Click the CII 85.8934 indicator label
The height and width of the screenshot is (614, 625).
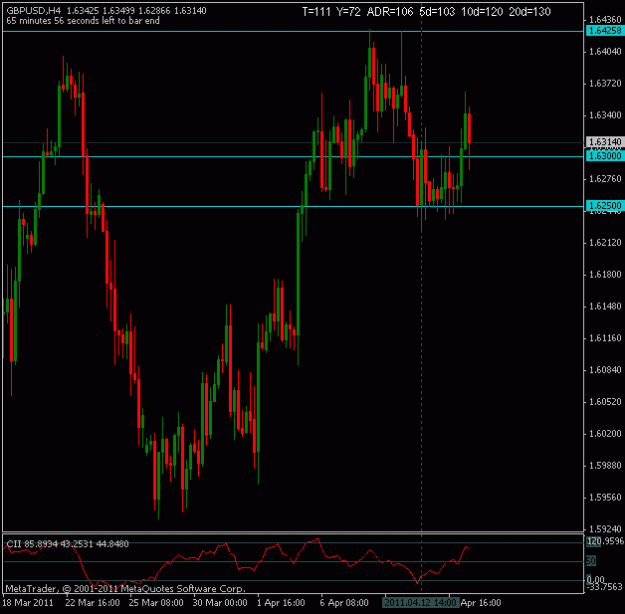[x=67, y=544]
